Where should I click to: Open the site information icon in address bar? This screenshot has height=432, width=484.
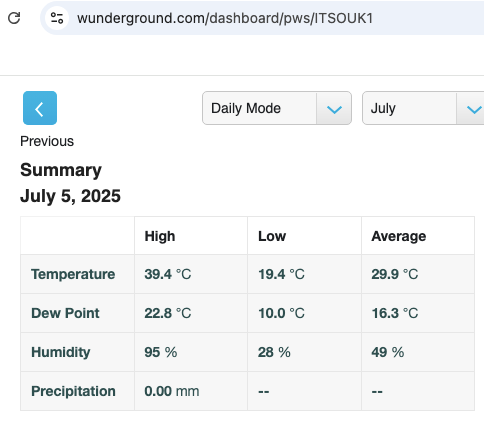[x=57, y=18]
